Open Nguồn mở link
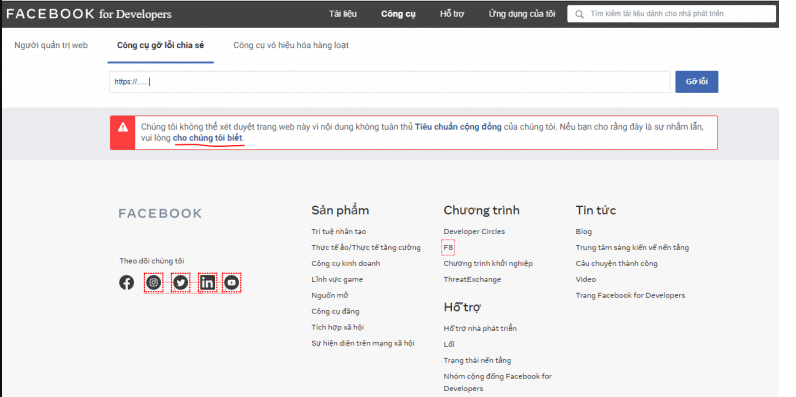Screen dimensions: 796x397 [330, 295]
